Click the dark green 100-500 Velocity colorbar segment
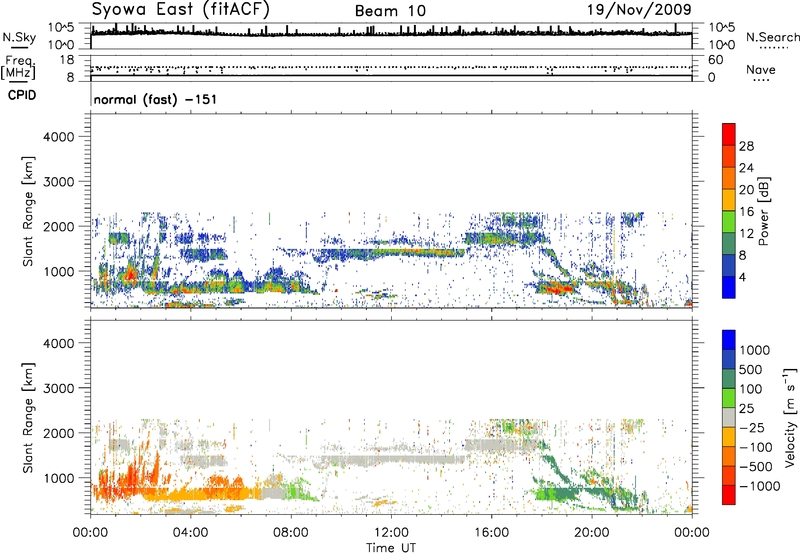 point(729,379)
